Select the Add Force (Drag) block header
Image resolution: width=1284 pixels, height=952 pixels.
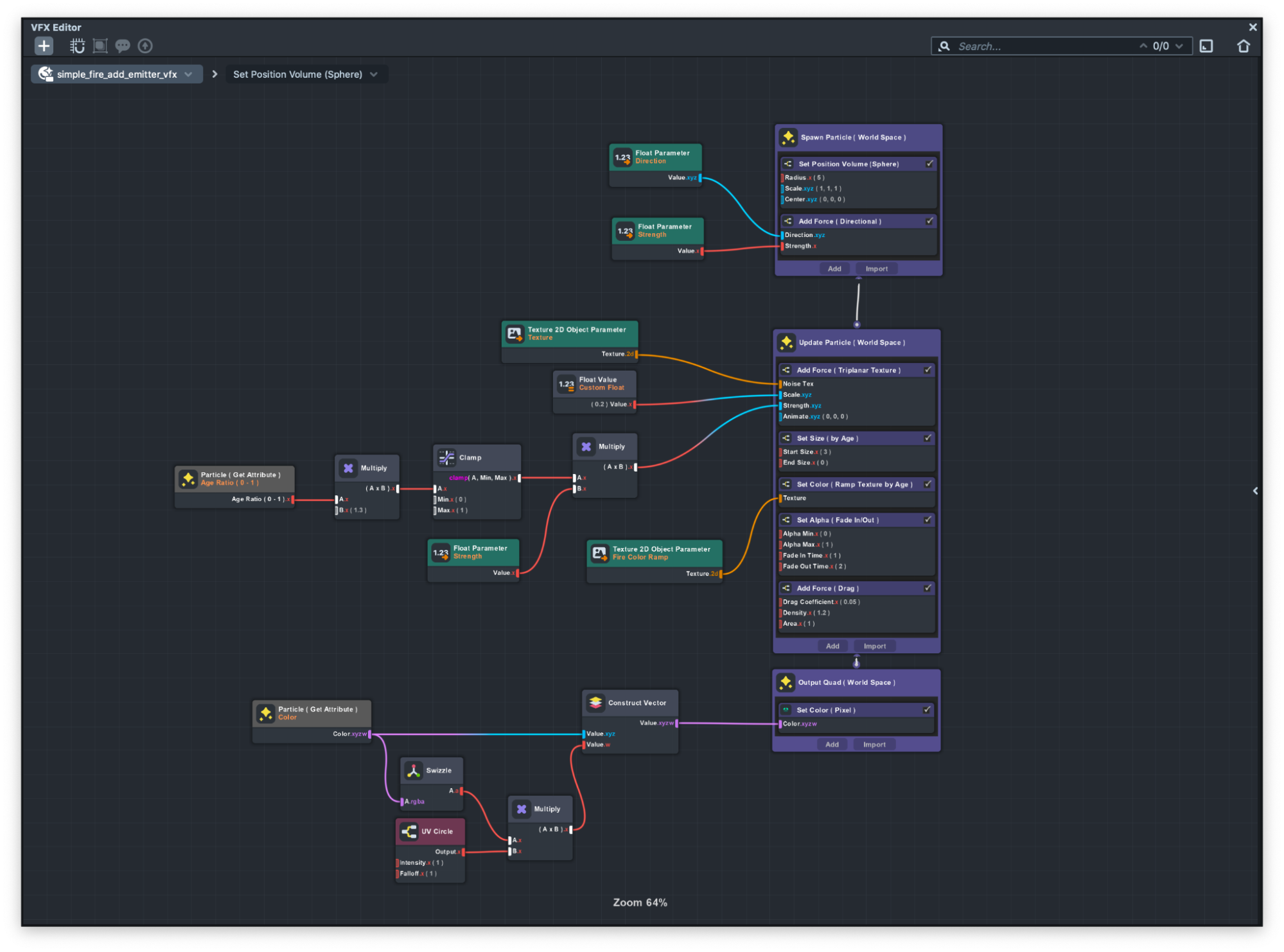pos(827,588)
